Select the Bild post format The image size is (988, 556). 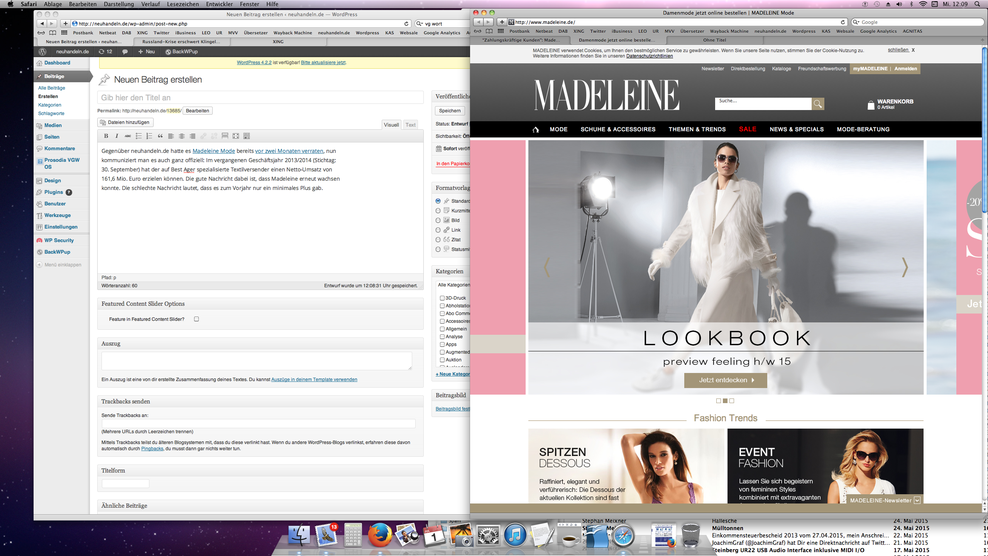click(x=438, y=221)
